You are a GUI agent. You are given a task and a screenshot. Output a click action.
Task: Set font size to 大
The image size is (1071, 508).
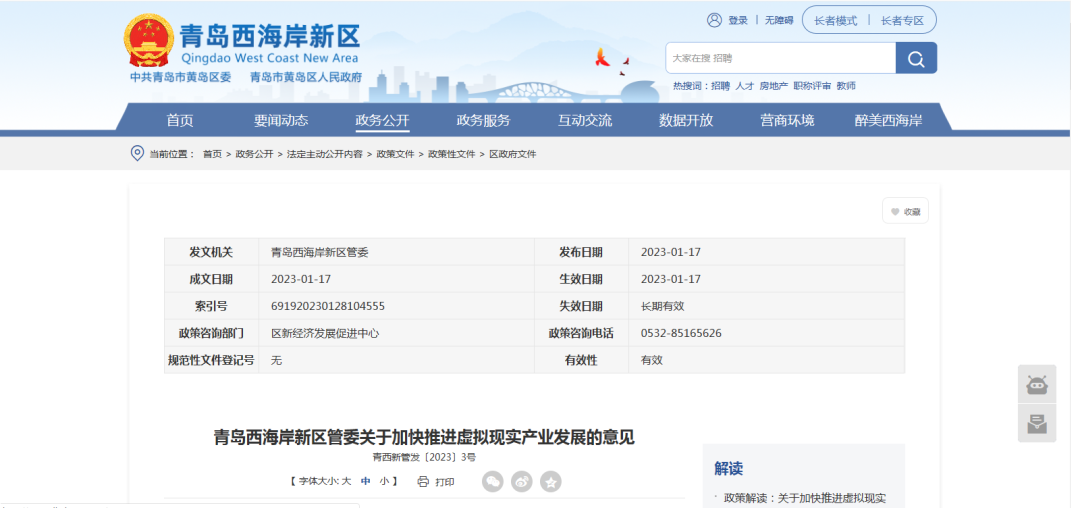tap(346, 482)
